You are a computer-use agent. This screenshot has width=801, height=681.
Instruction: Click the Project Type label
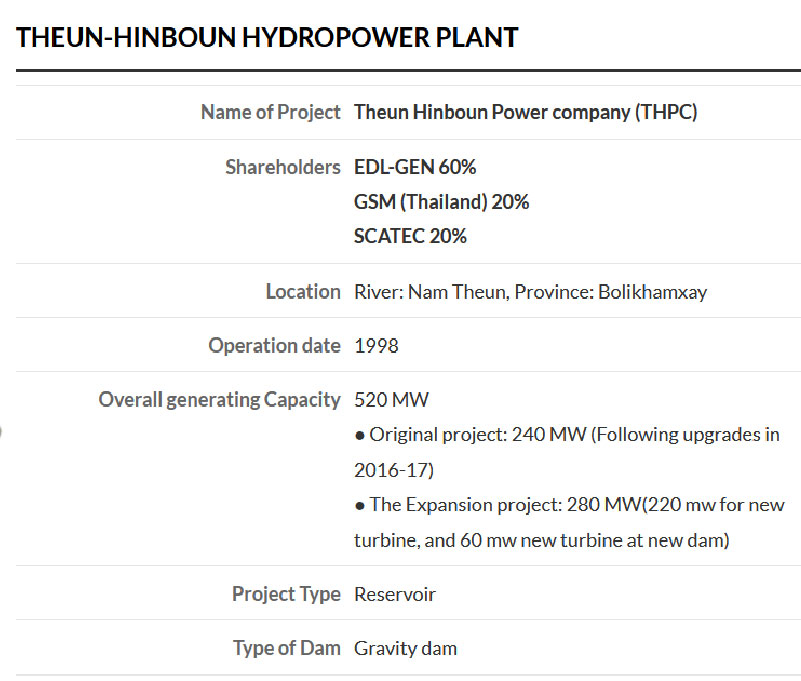tap(286, 594)
